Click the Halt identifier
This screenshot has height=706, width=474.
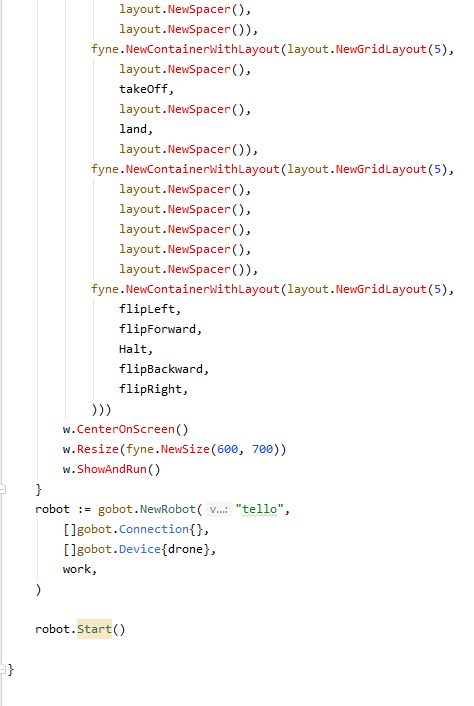[133, 349]
